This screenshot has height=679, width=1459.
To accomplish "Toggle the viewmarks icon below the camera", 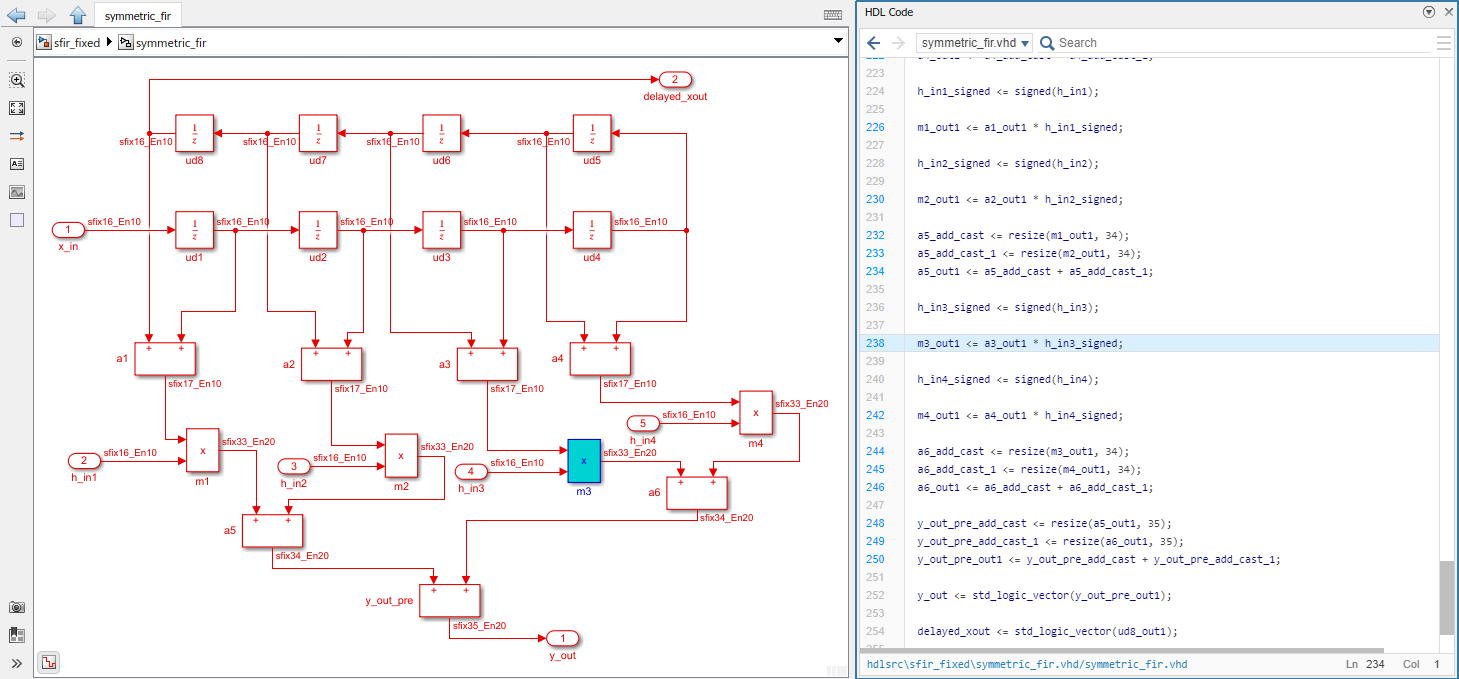I will click(17, 635).
